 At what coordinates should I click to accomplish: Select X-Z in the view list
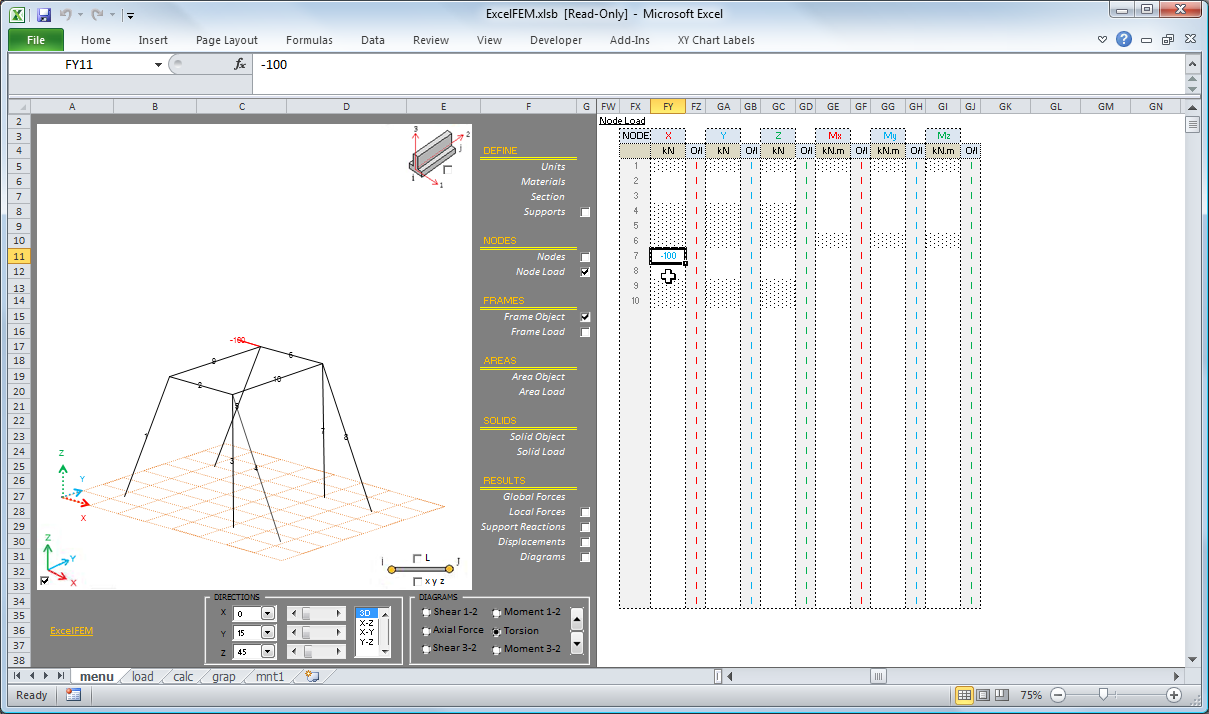[367, 622]
